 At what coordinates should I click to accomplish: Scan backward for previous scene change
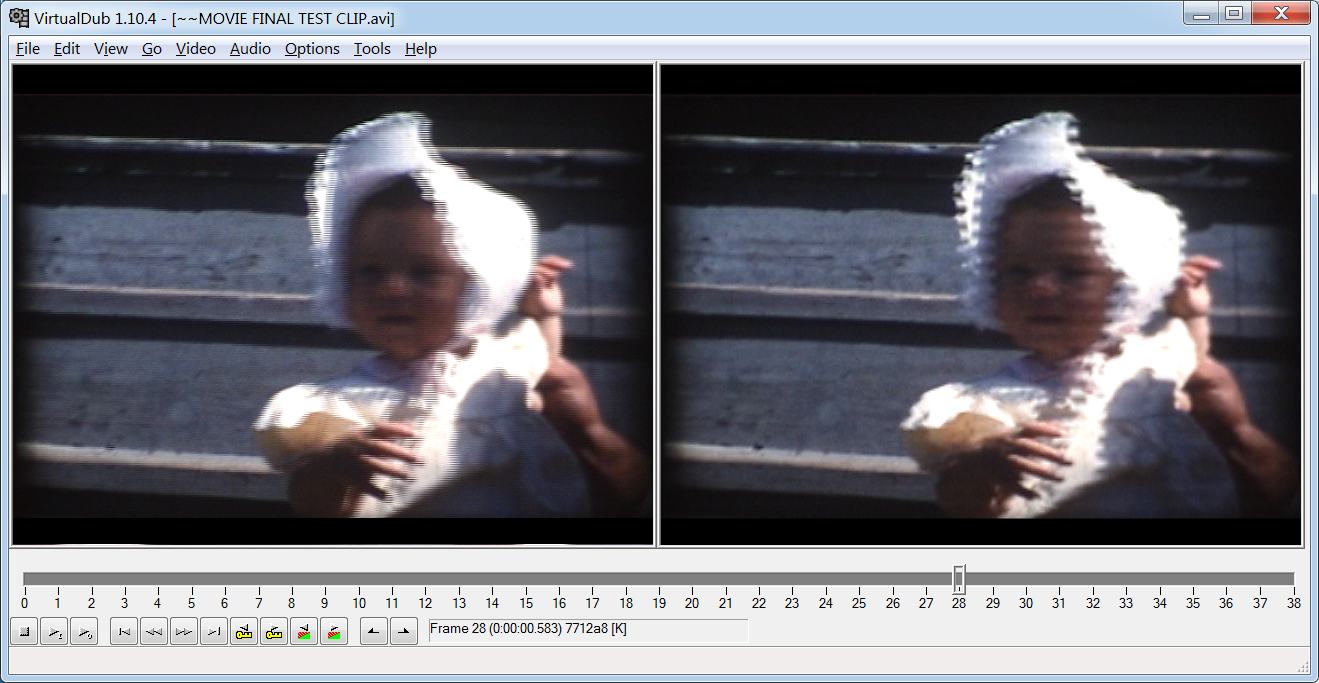pyautogui.click(x=304, y=631)
